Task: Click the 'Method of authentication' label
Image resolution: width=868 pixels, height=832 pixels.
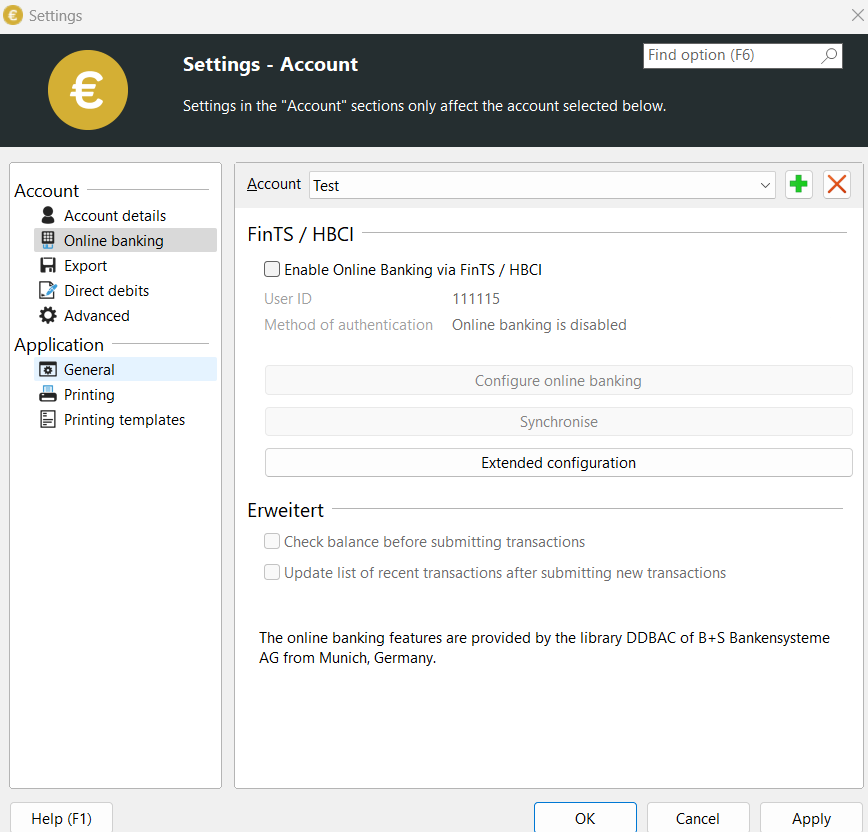Action: point(348,325)
